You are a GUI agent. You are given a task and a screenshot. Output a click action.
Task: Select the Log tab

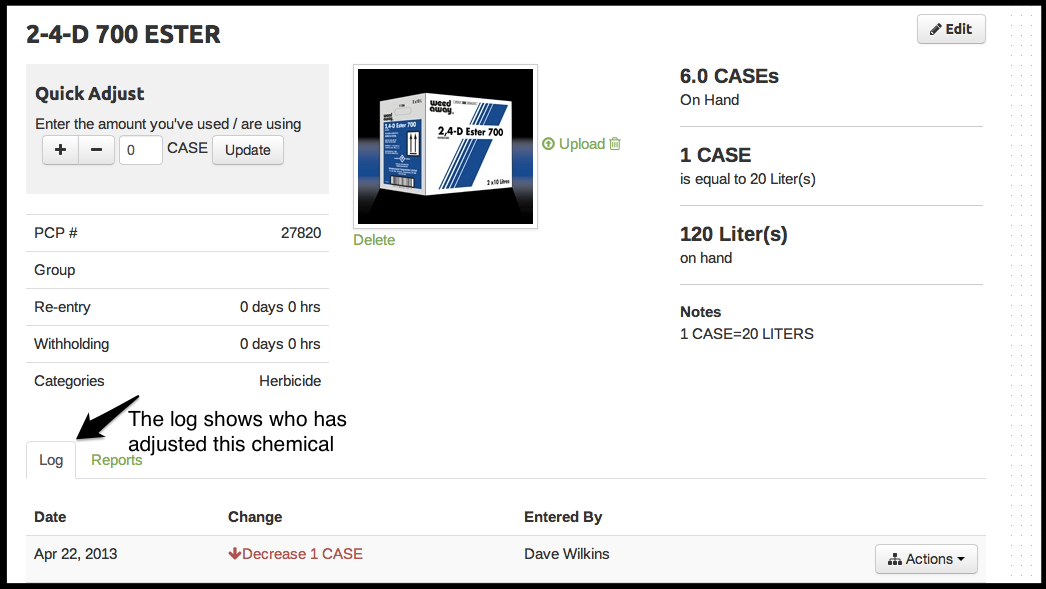pyautogui.click(x=51, y=460)
